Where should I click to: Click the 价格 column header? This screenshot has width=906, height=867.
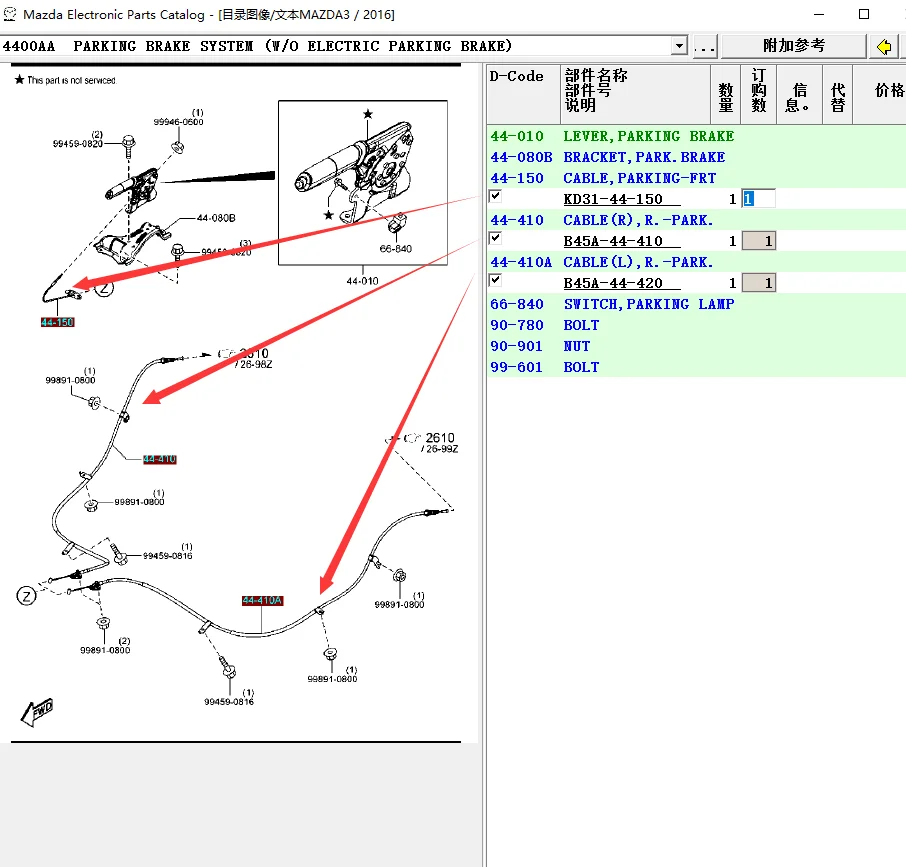tap(880, 94)
